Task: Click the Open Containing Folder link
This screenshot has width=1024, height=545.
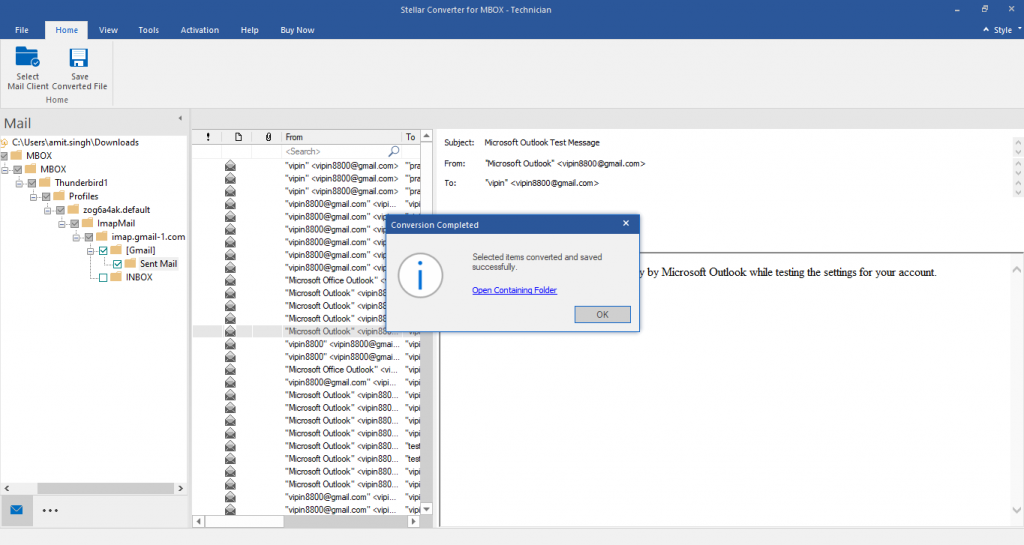Action: [x=515, y=290]
